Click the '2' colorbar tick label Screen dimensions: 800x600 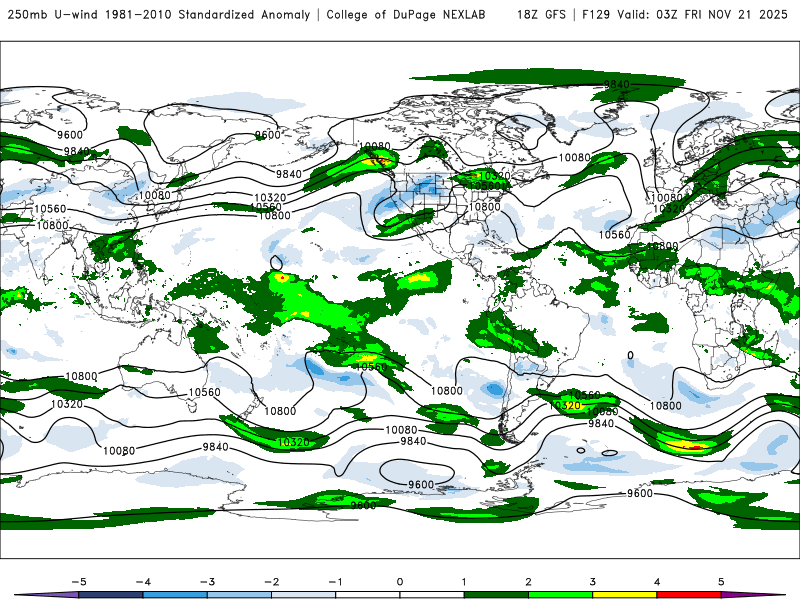[x=529, y=582]
